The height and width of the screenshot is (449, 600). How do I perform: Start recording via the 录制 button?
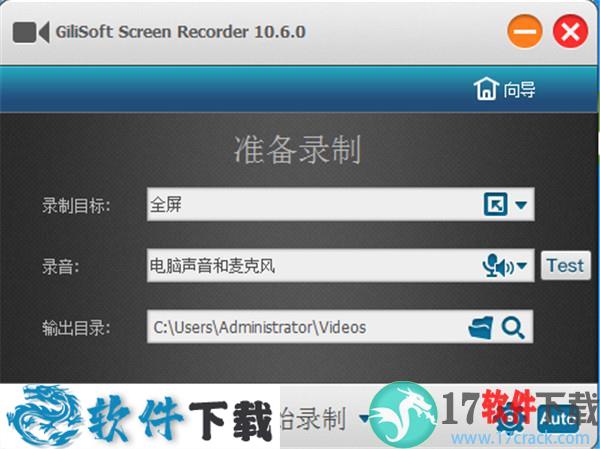pos(314,418)
